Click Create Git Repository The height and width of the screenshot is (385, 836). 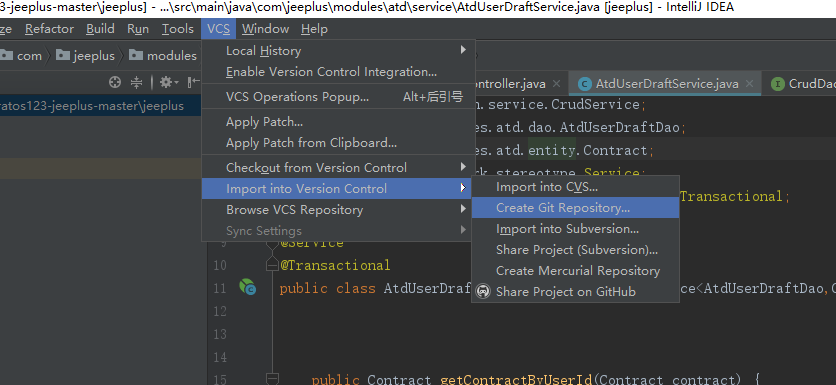click(575, 207)
